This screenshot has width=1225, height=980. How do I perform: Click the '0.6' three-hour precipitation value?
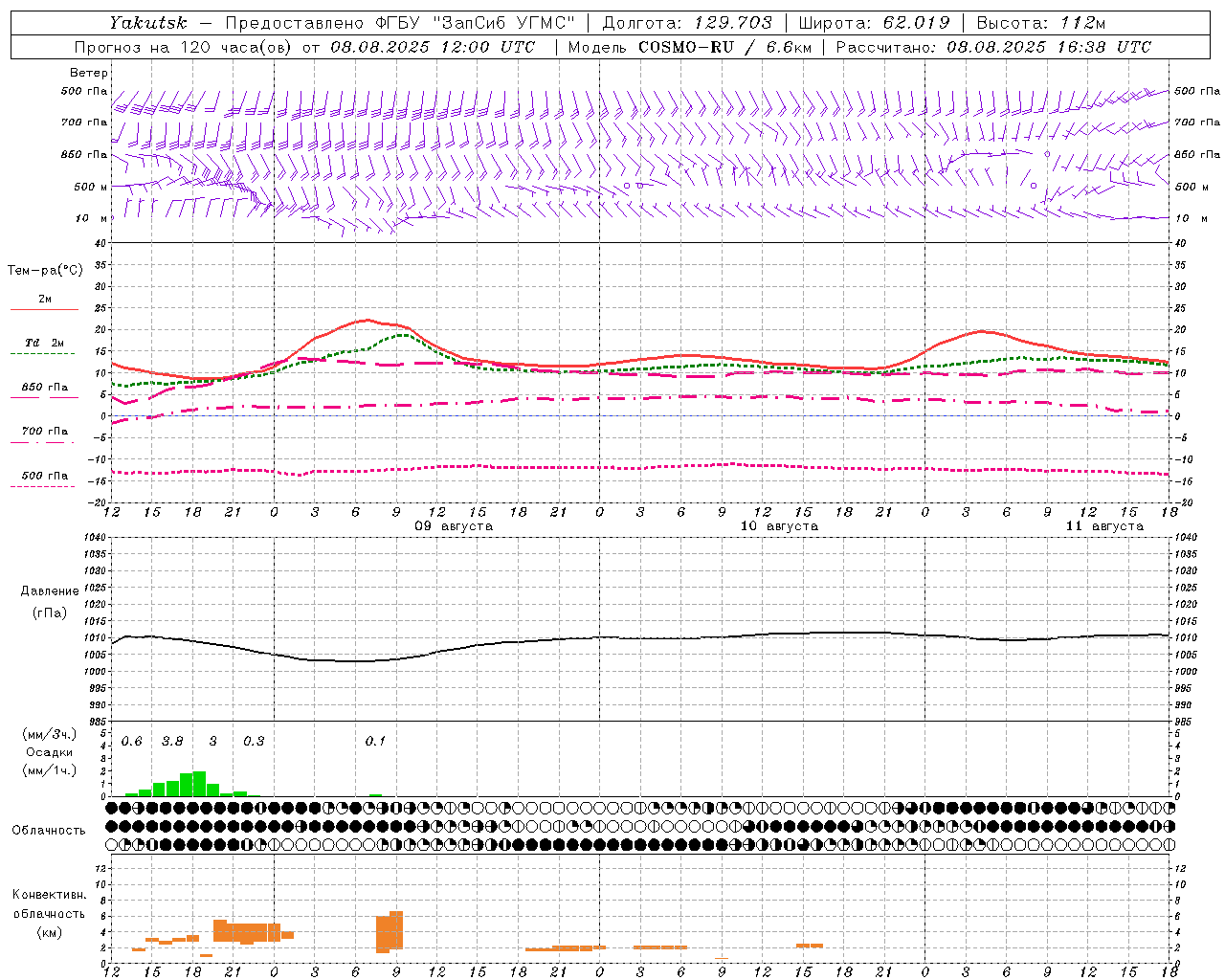[132, 742]
